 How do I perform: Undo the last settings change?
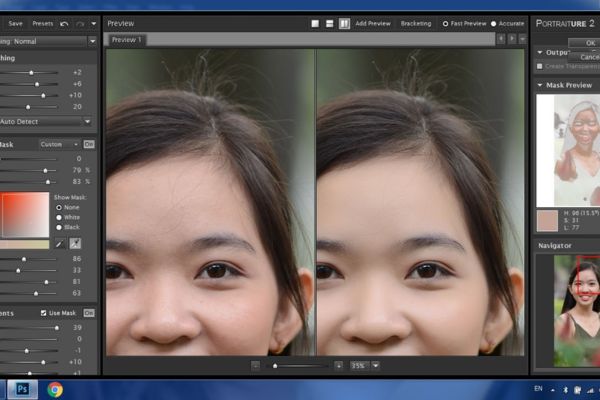tap(64, 24)
